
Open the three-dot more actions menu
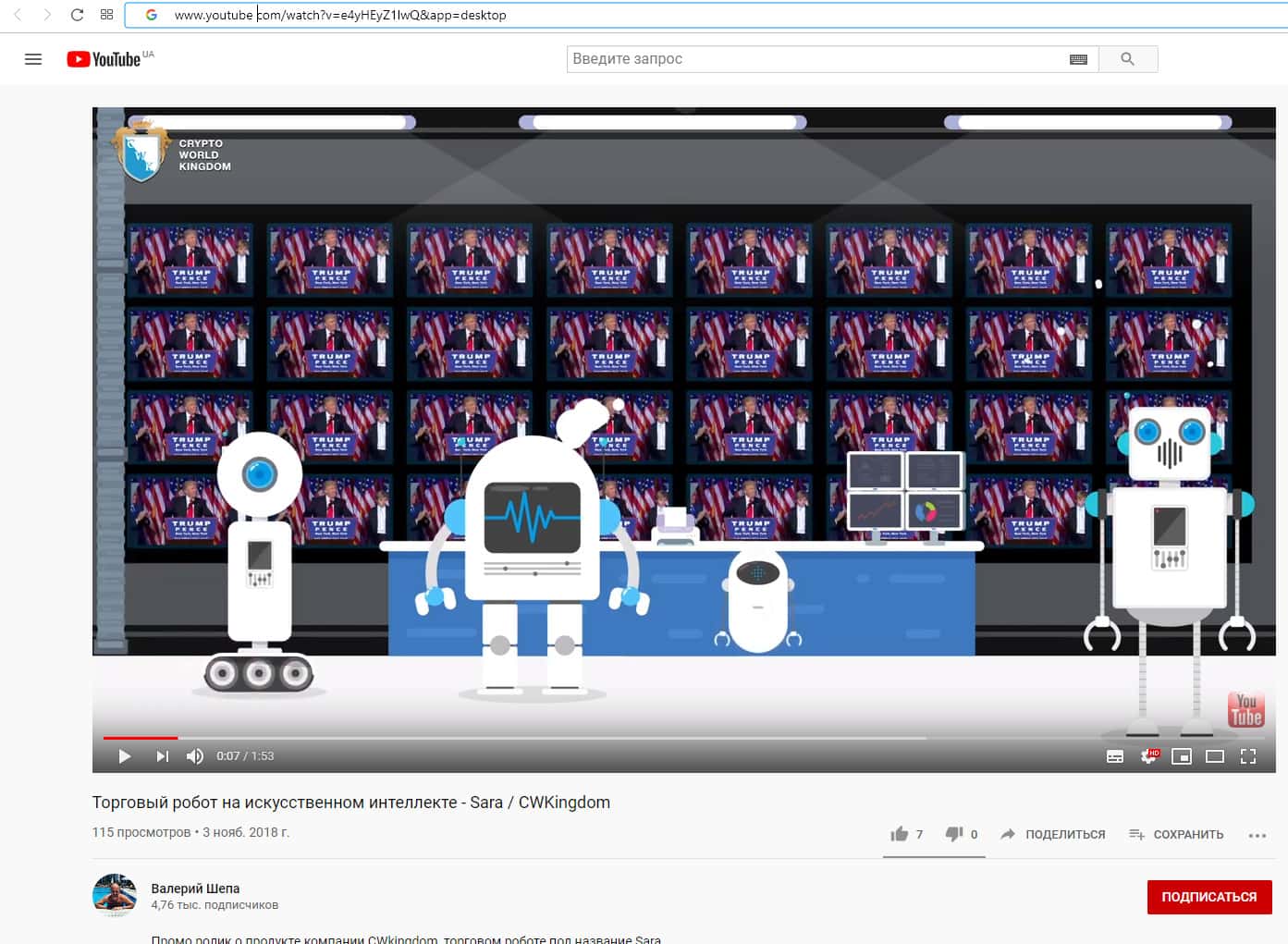pyautogui.click(x=1257, y=835)
